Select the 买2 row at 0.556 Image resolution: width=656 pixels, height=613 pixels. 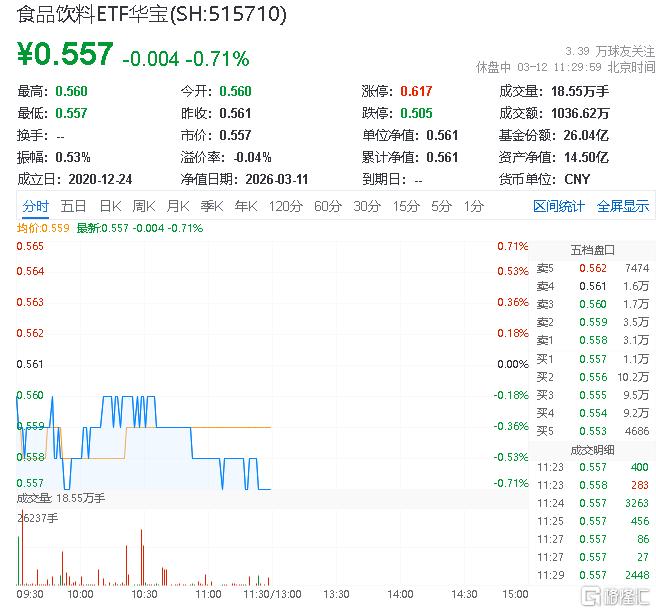click(593, 377)
